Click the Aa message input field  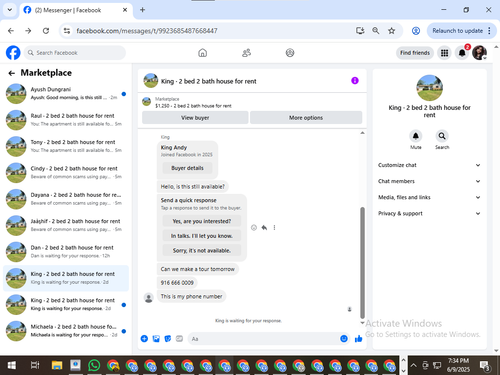(x=263, y=339)
